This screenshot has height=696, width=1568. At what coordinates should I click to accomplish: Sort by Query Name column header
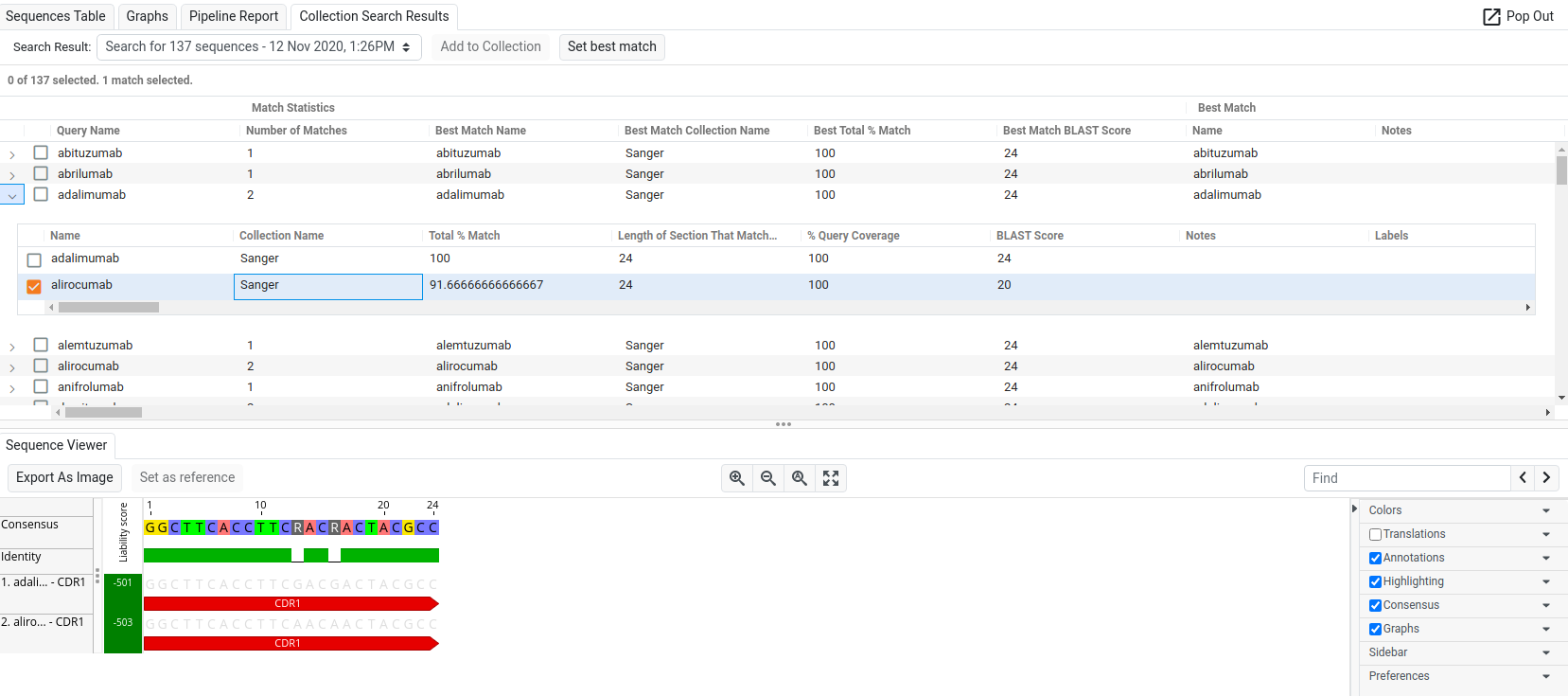coord(88,131)
